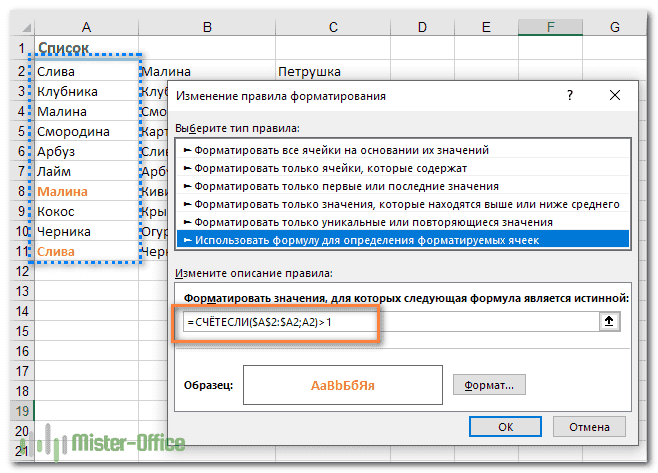Select rule type 'уникальные или повторяющиеся значения'

point(403,222)
